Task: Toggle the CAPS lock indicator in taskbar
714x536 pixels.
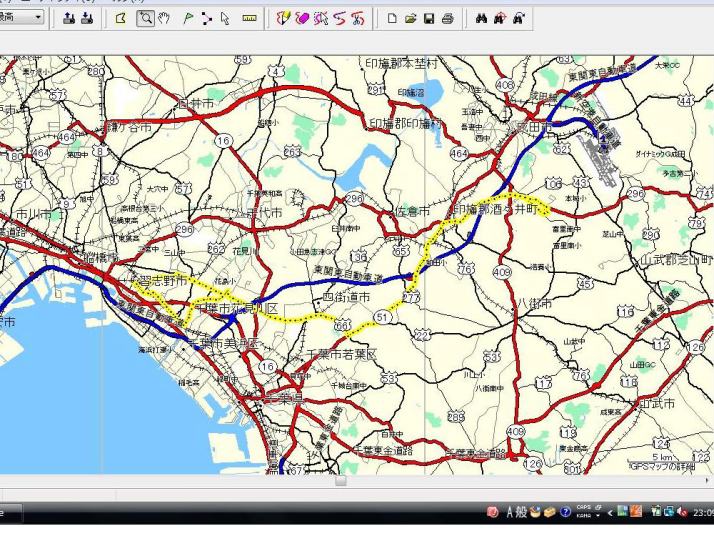Action: click(x=584, y=507)
